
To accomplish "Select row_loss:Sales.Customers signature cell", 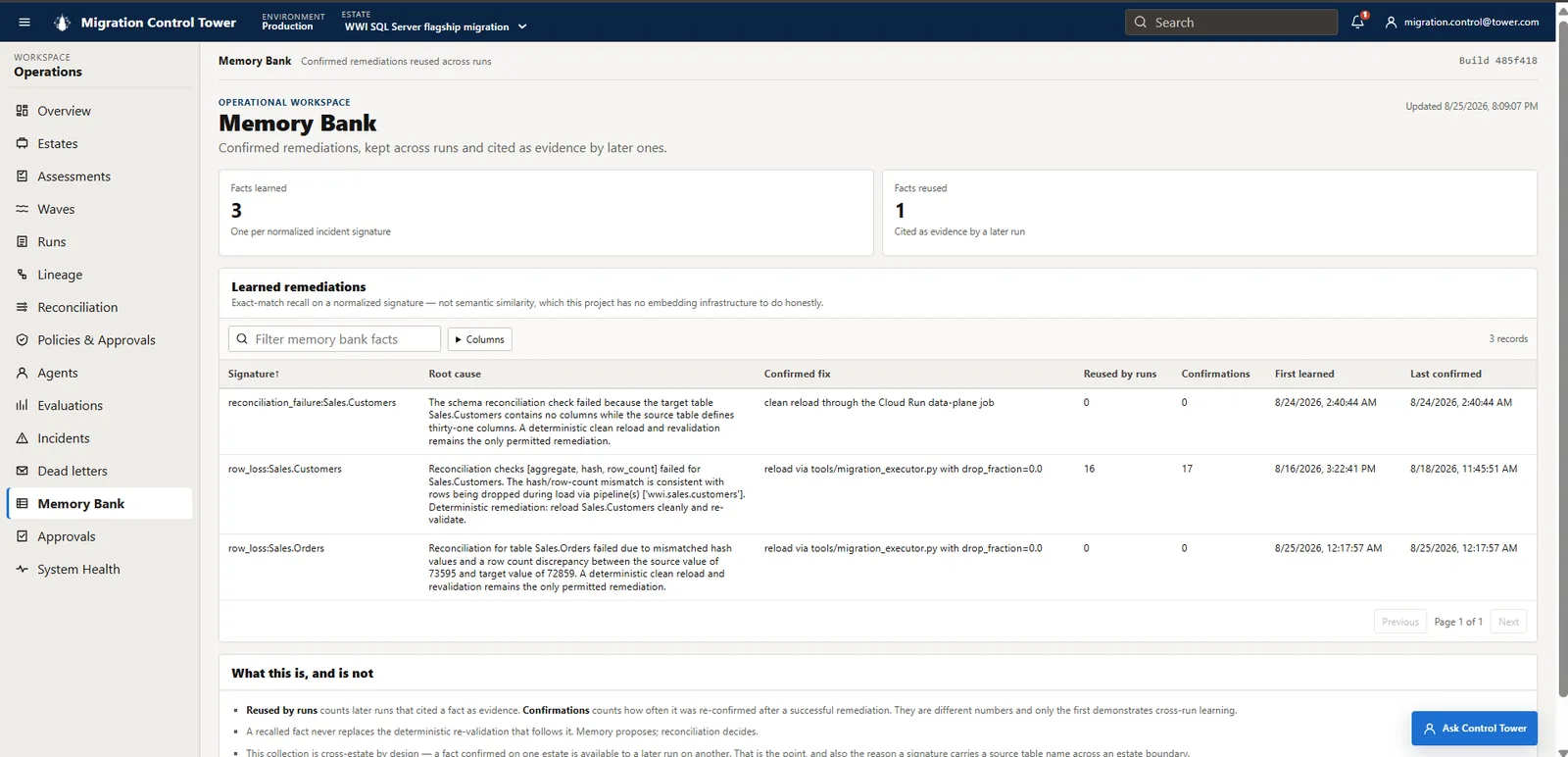I will click(285, 469).
